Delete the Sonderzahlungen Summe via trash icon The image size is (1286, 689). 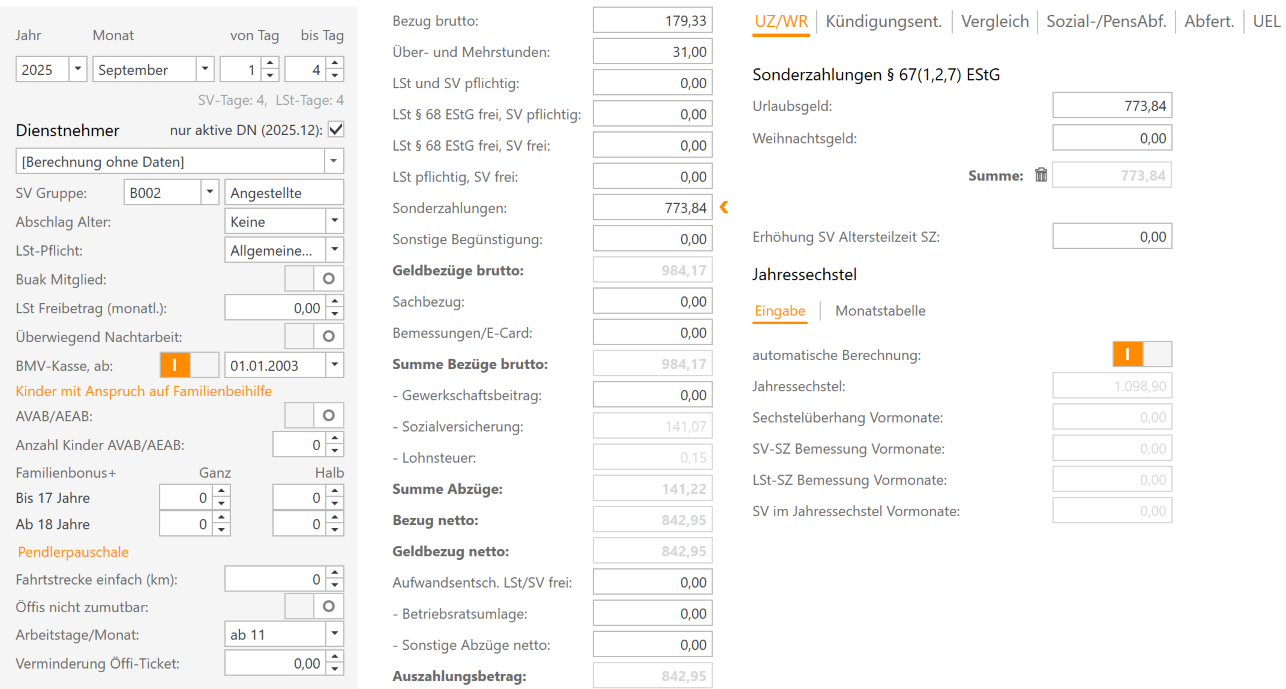pyautogui.click(x=1040, y=174)
